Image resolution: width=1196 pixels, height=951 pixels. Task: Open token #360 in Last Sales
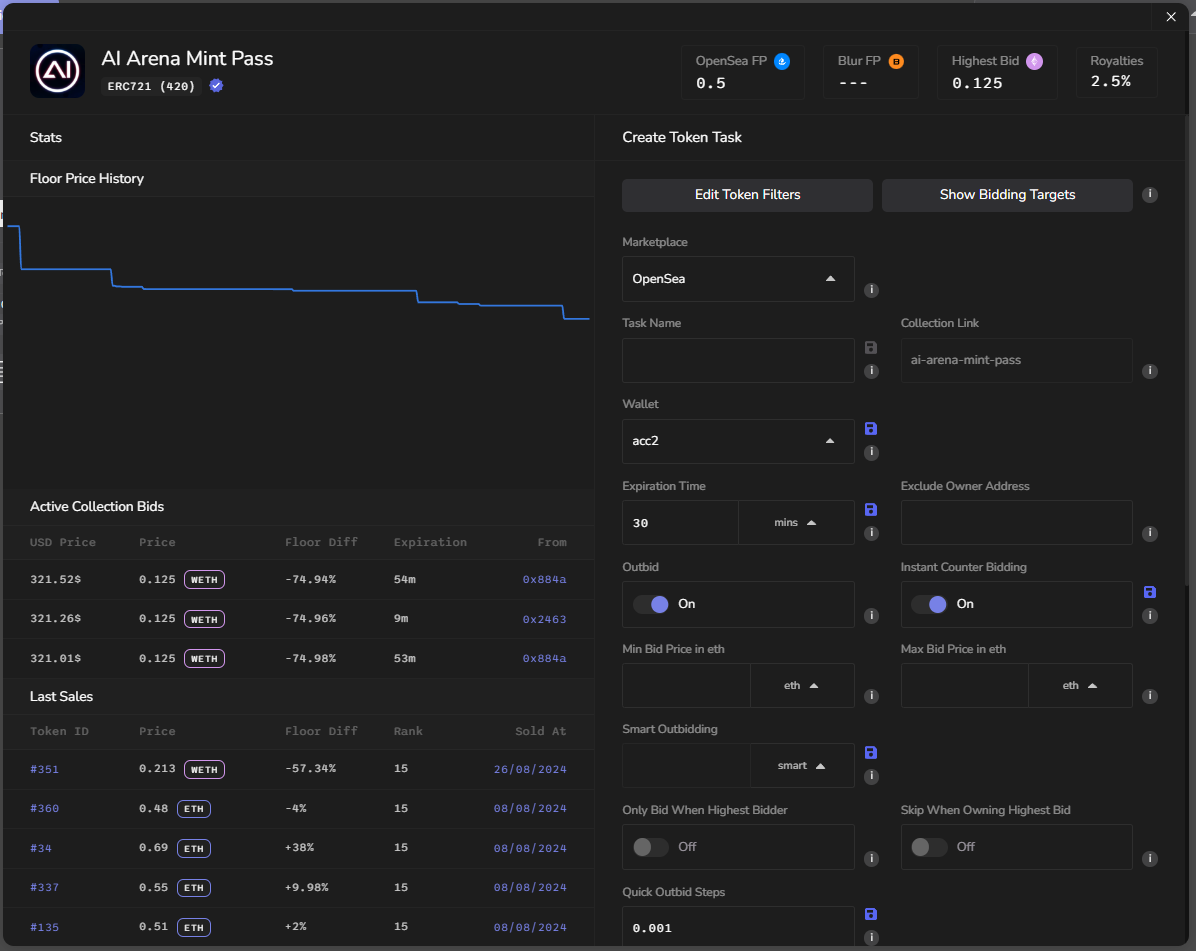point(44,808)
